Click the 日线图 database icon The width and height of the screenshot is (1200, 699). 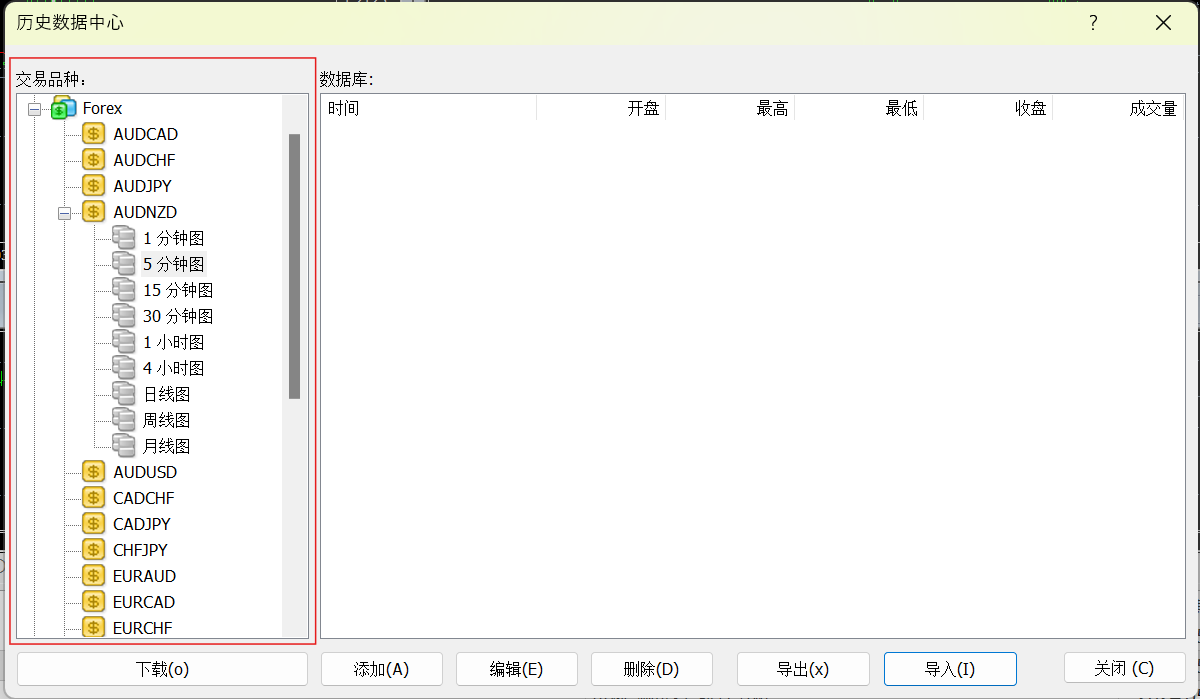point(123,393)
